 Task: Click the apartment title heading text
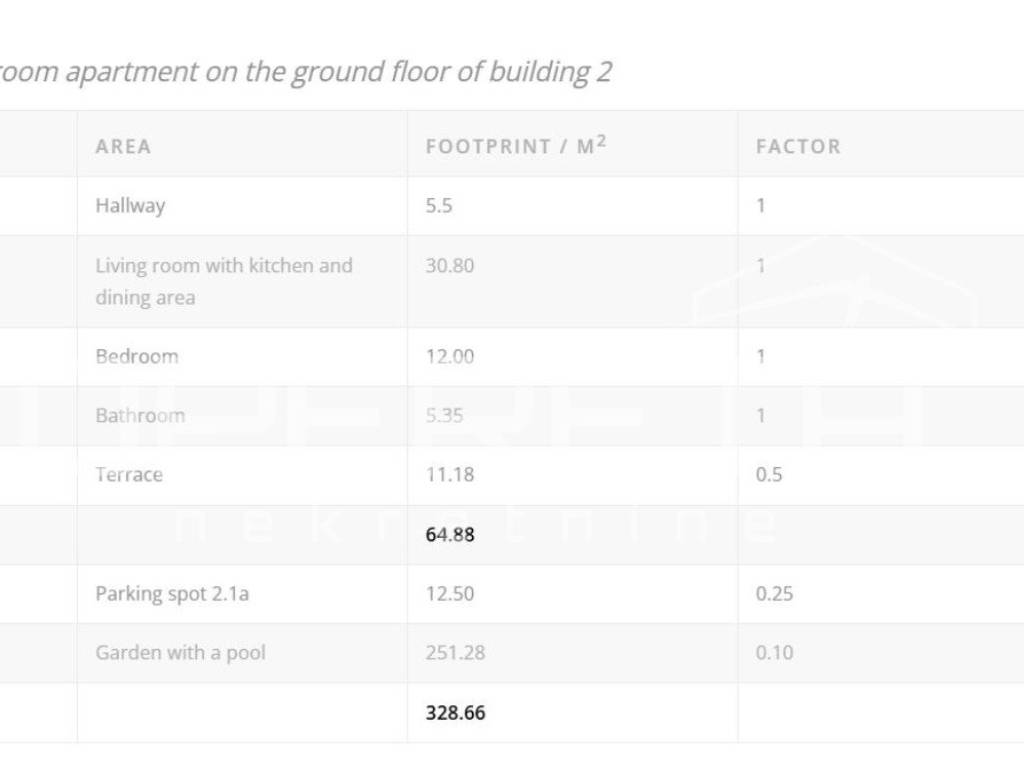tap(305, 72)
